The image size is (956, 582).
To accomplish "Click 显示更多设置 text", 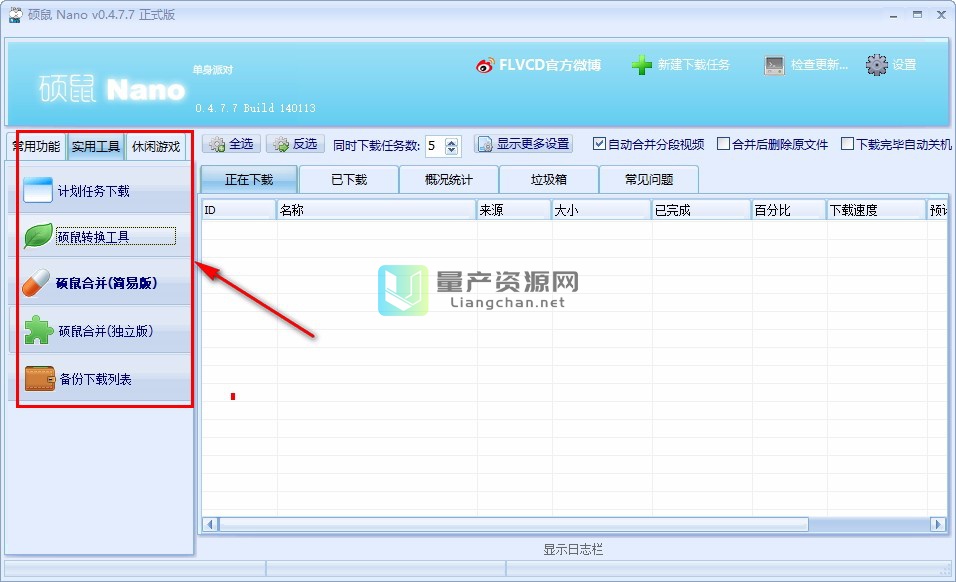I will point(533,144).
